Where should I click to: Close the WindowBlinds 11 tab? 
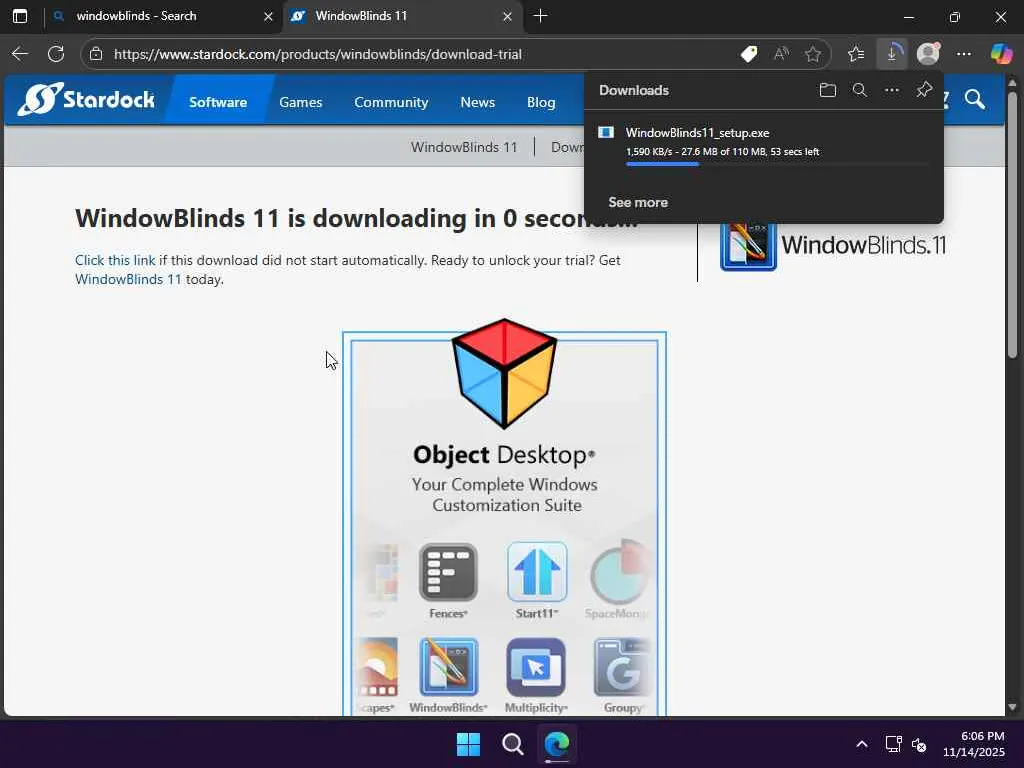tap(507, 16)
